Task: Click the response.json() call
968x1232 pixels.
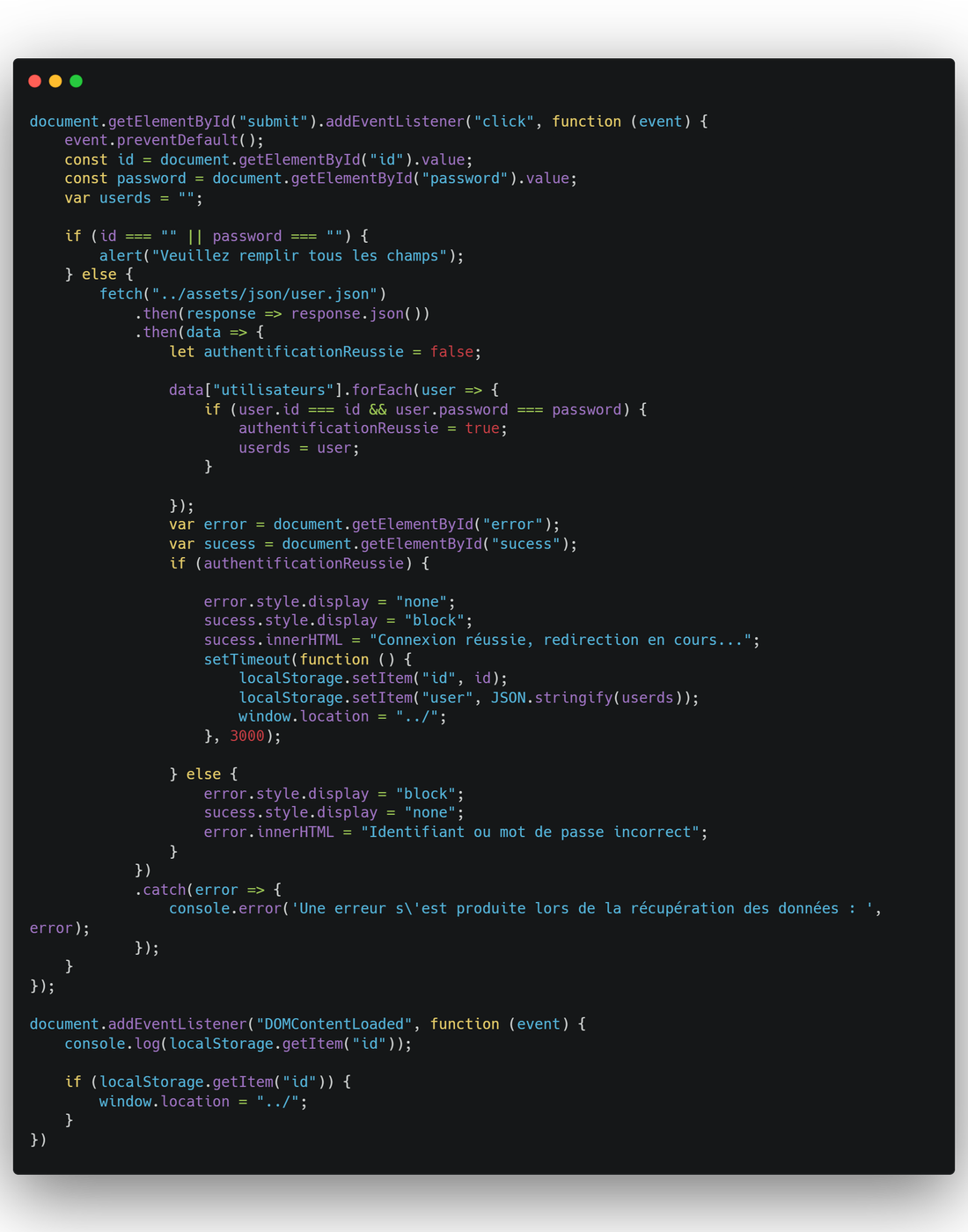Action: point(360,313)
